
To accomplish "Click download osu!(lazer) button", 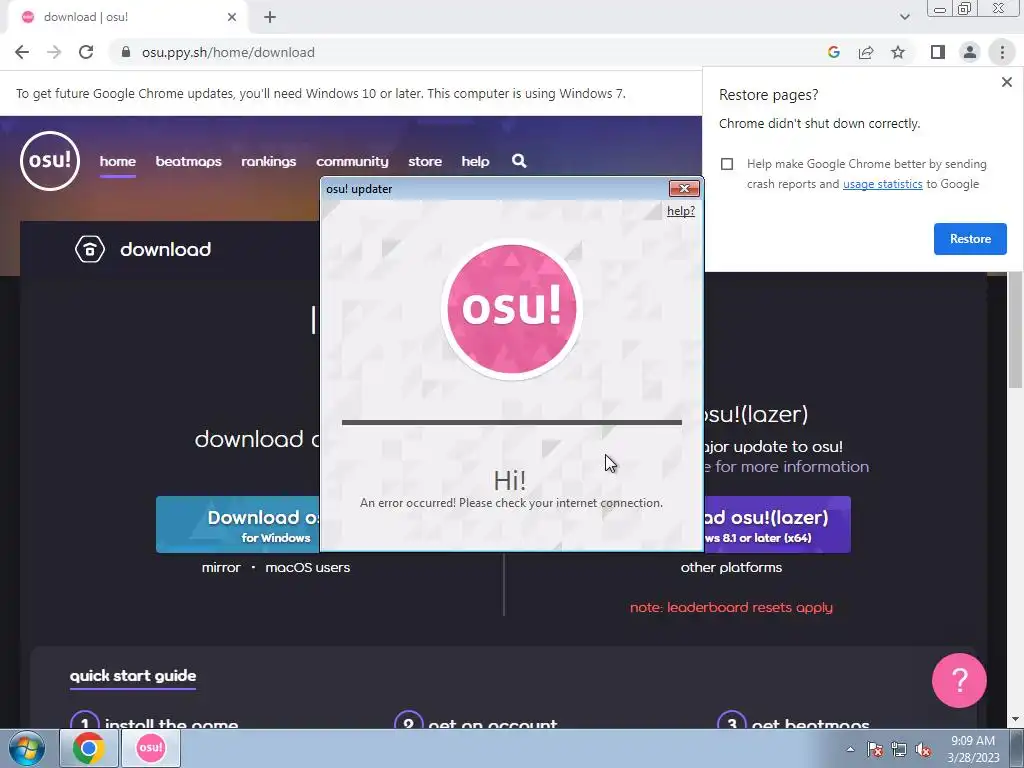I will click(777, 524).
